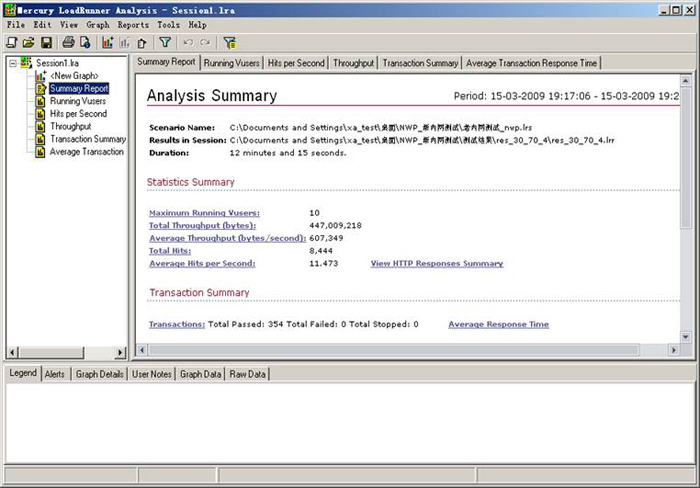Click the Print toolbar icon
The height and width of the screenshot is (488, 700).
[x=68, y=42]
